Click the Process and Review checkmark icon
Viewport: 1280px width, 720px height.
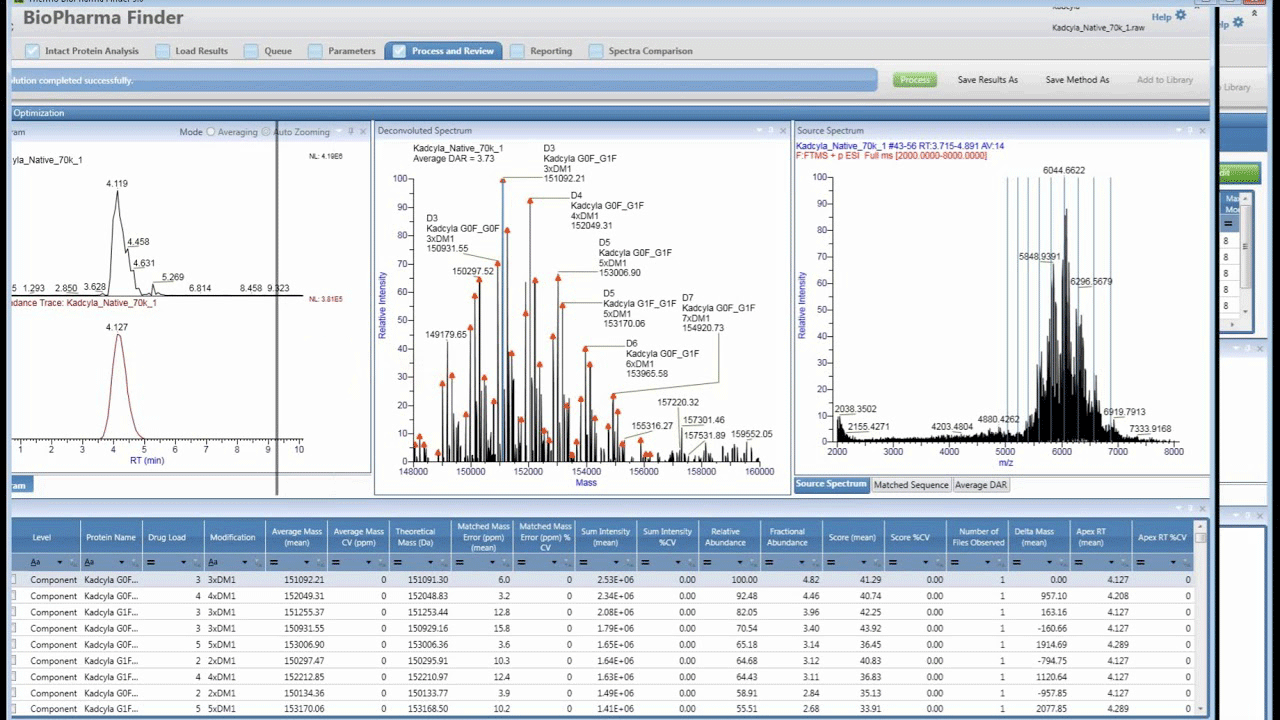[399, 51]
